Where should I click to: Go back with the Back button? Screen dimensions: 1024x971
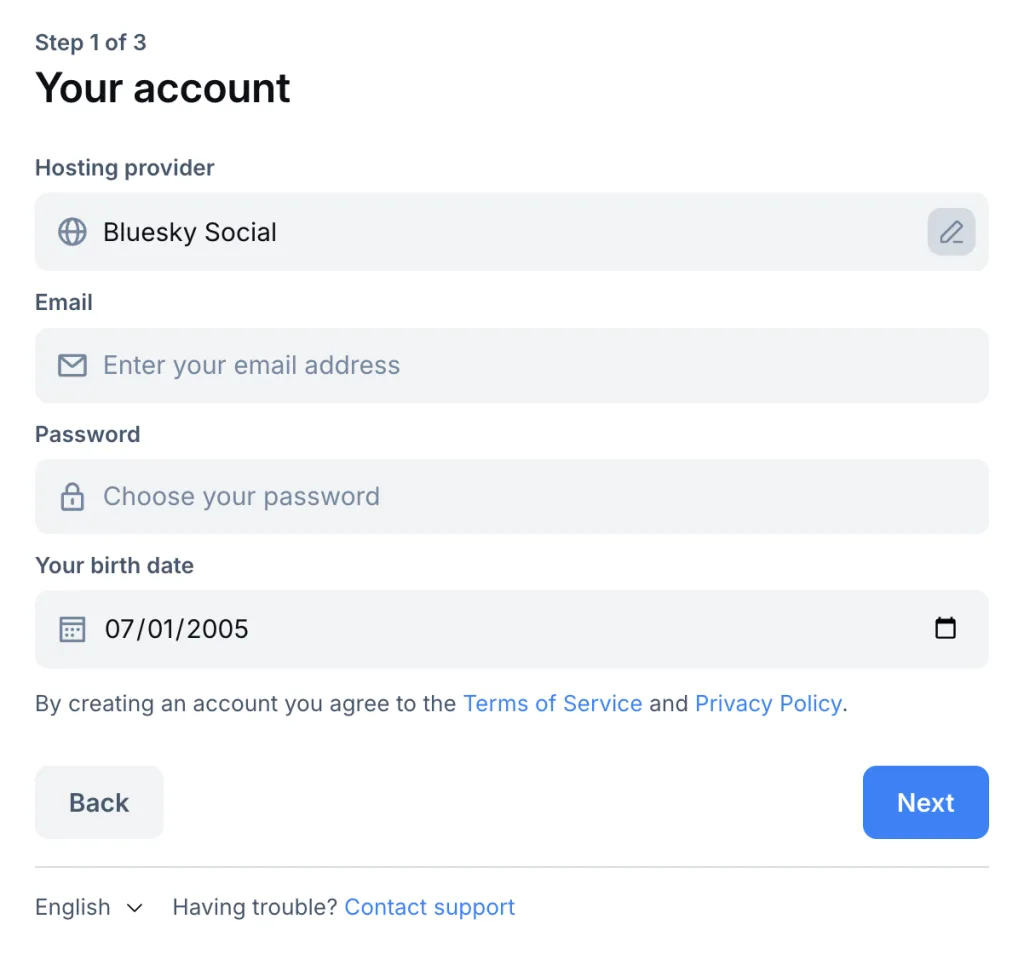click(x=99, y=802)
